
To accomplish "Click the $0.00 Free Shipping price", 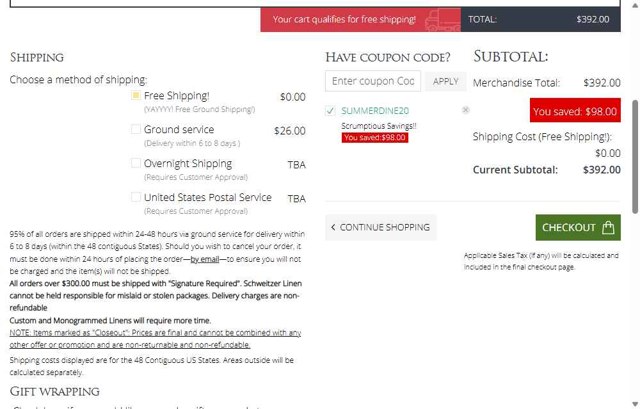I will click(293, 97).
